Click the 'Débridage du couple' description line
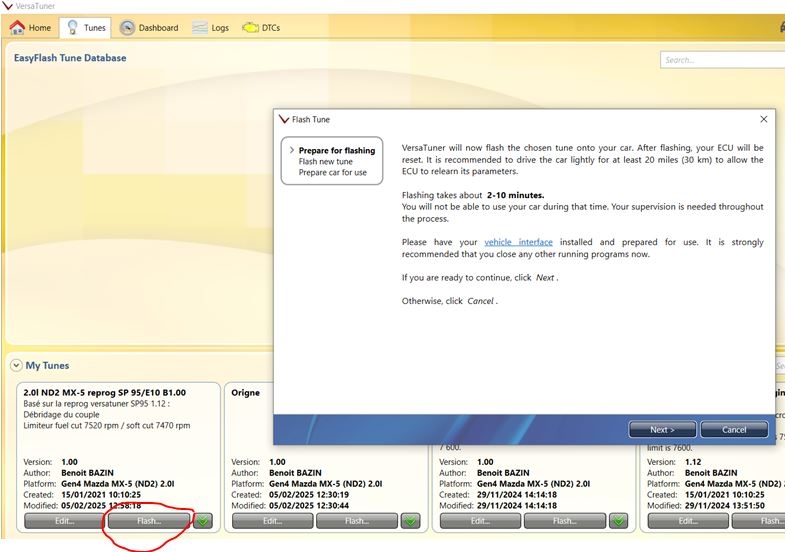 coord(61,414)
